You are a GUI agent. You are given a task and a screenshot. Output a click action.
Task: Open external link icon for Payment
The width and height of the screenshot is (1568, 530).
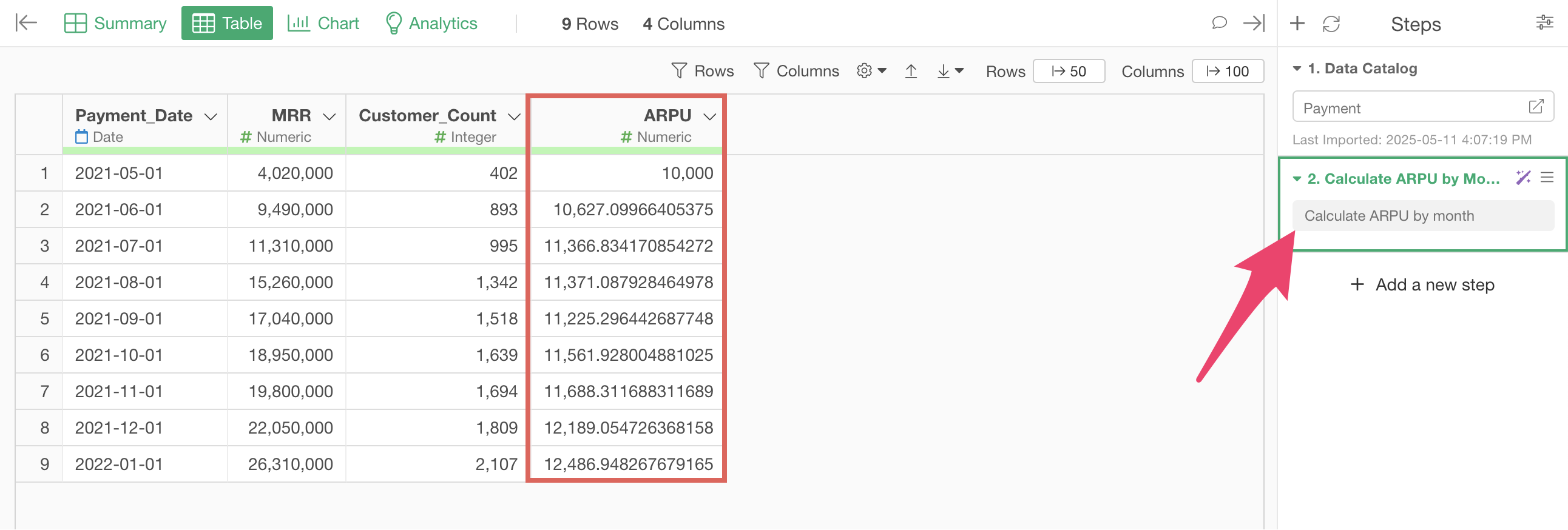tap(1536, 107)
